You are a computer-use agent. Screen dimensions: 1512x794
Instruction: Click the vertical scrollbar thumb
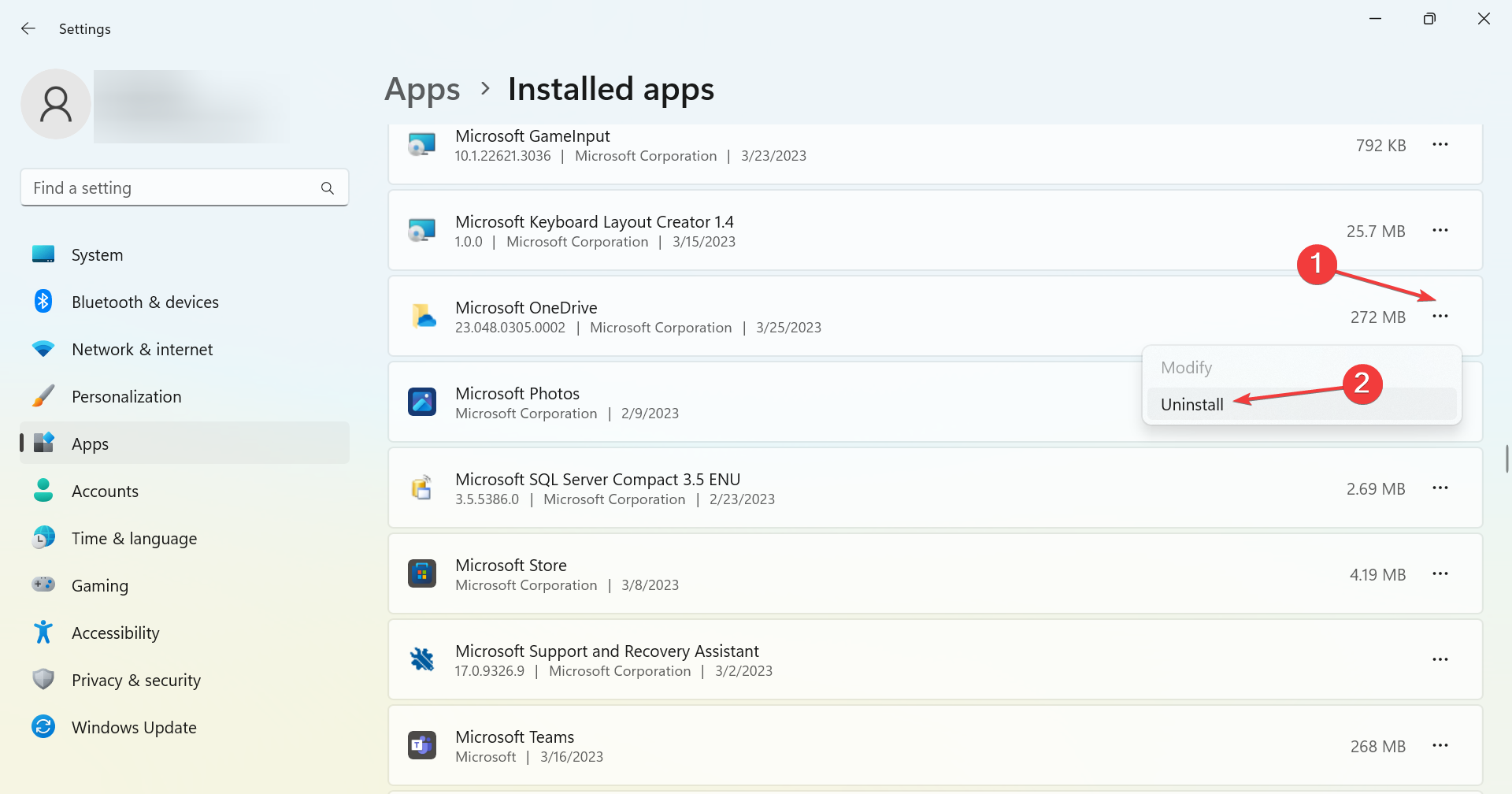click(x=1506, y=458)
